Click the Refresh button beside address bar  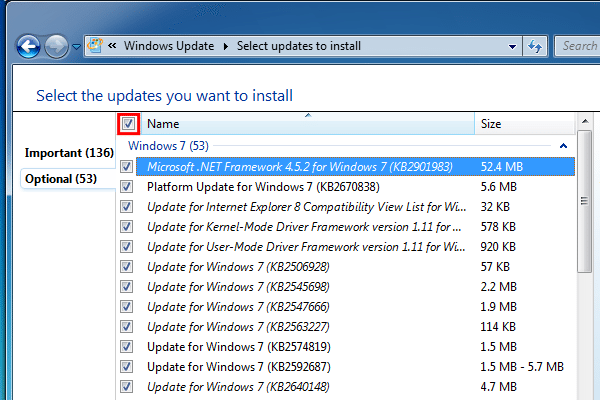click(x=536, y=46)
